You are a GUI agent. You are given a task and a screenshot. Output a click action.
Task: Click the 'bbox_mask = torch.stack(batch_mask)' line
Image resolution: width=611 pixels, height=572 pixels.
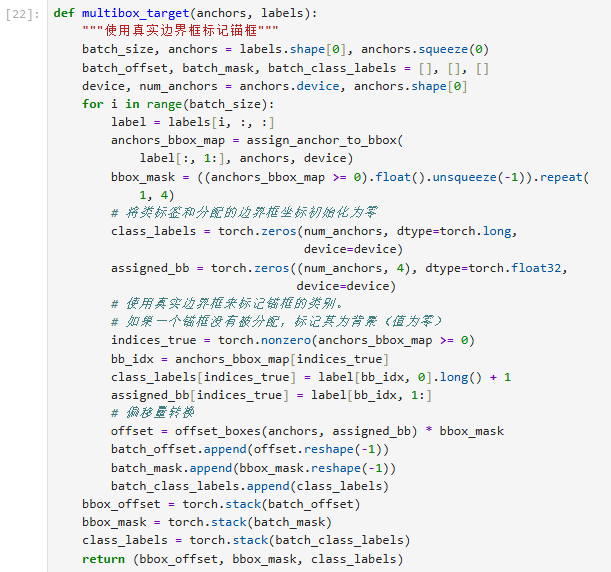click(x=207, y=522)
